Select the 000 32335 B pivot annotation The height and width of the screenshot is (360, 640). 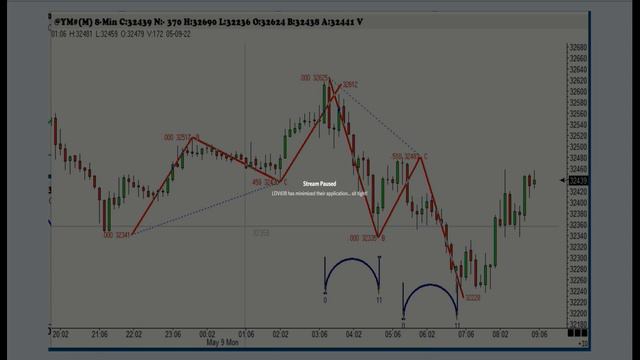tap(367, 238)
